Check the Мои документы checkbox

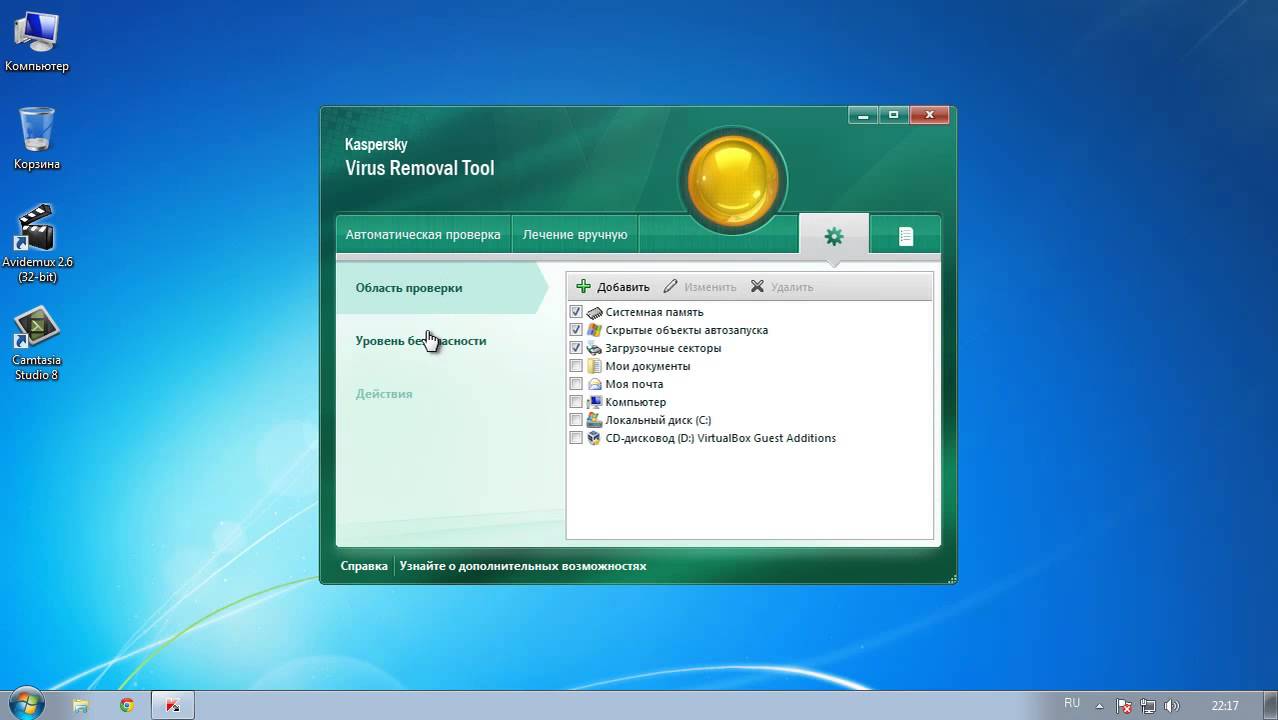coord(576,366)
